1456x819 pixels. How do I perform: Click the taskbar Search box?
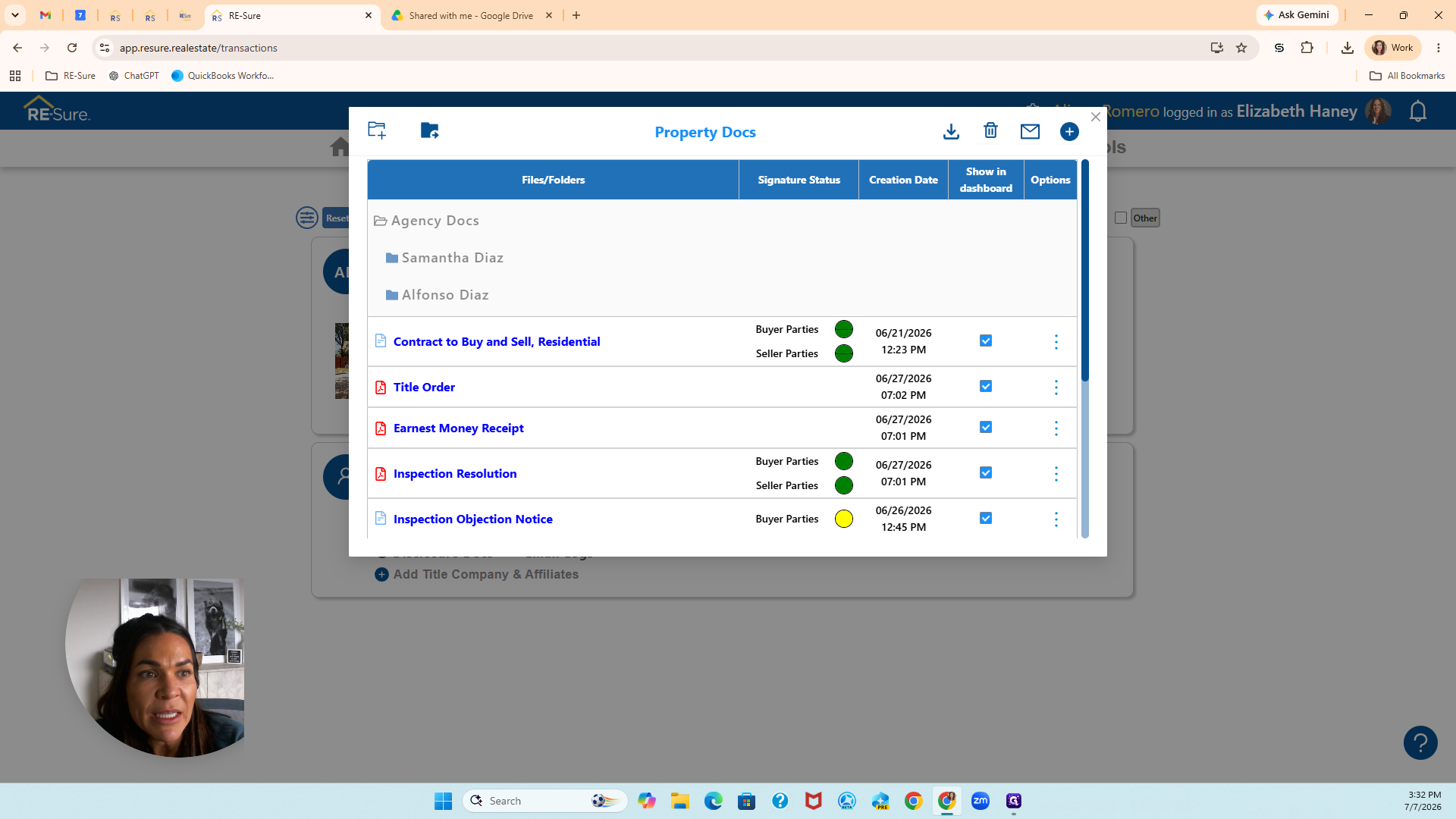click(545, 801)
